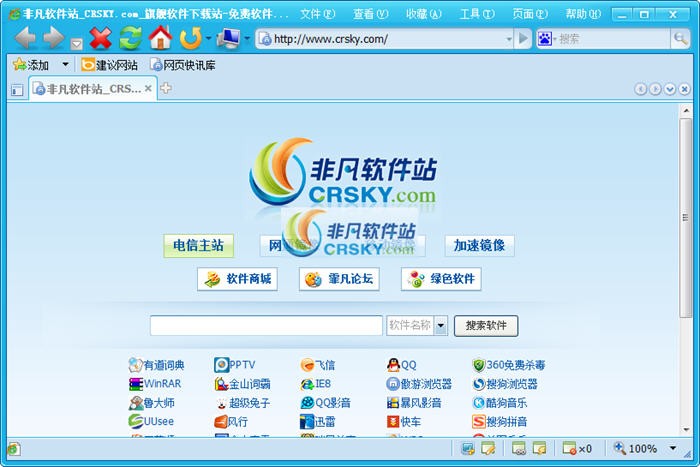Open the QQ link with penguin icon
The width and height of the screenshot is (700, 467).
tap(402, 365)
